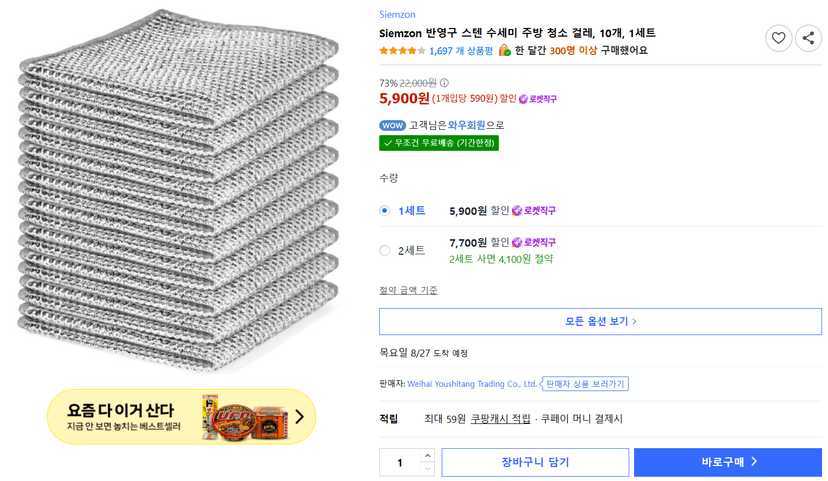Click the rocket icon in 2세트 row
The image size is (828, 481).
click(x=517, y=242)
